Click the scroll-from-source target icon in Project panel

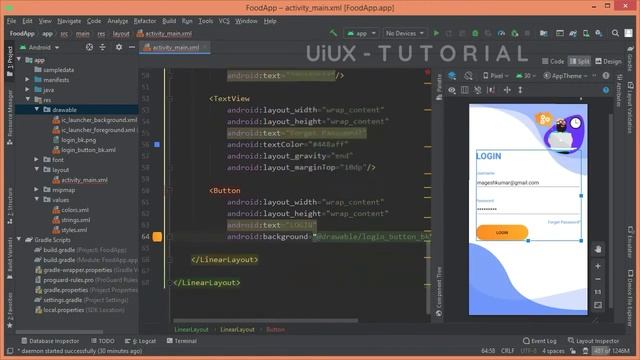click(x=89, y=47)
